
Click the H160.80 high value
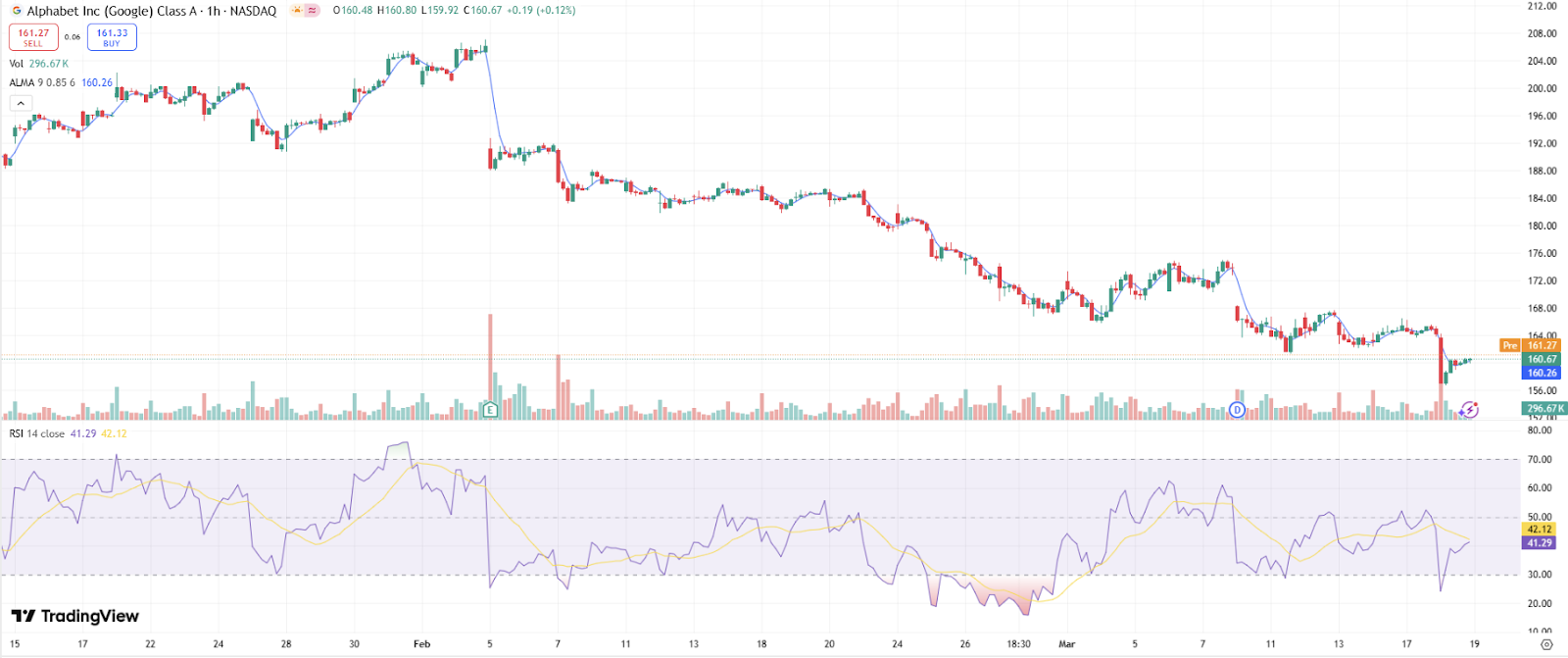coord(397,11)
